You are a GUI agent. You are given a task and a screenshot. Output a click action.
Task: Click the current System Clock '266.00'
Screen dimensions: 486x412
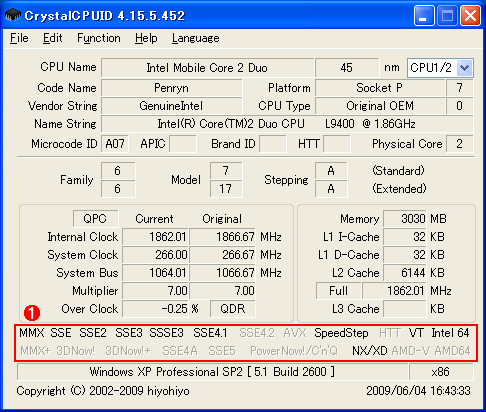coord(155,255)
